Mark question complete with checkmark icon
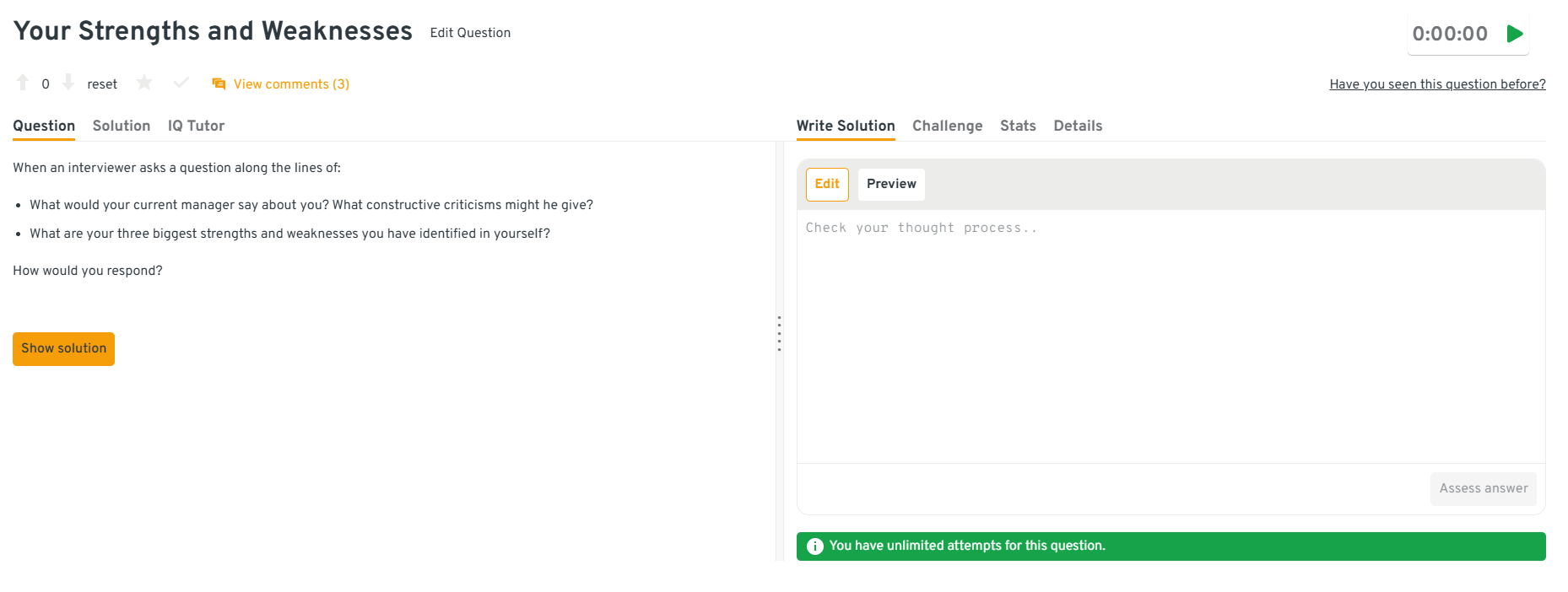 pyautogui.click(x=181, y=83)
